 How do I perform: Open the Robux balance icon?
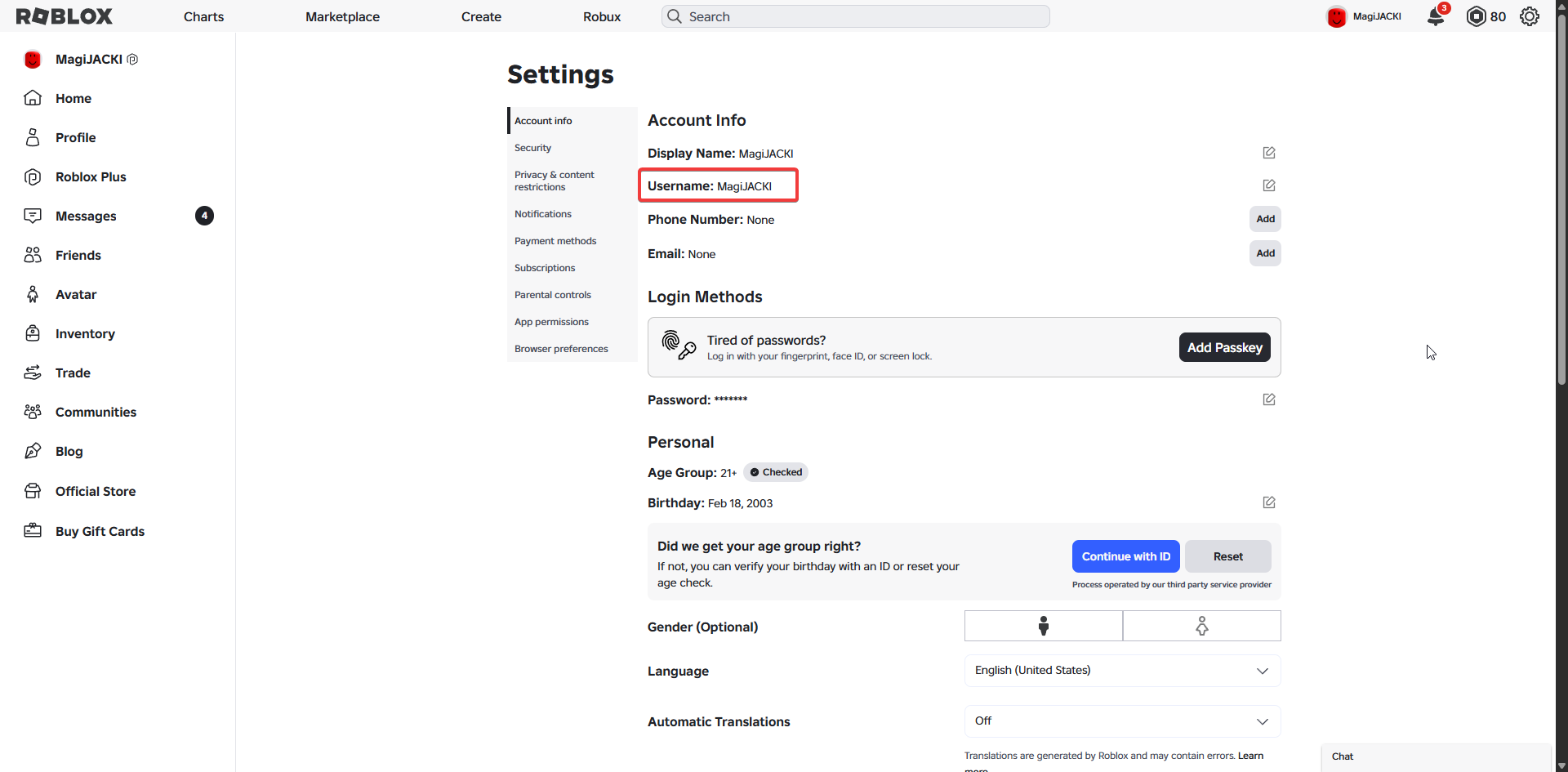coord(1476,16)
